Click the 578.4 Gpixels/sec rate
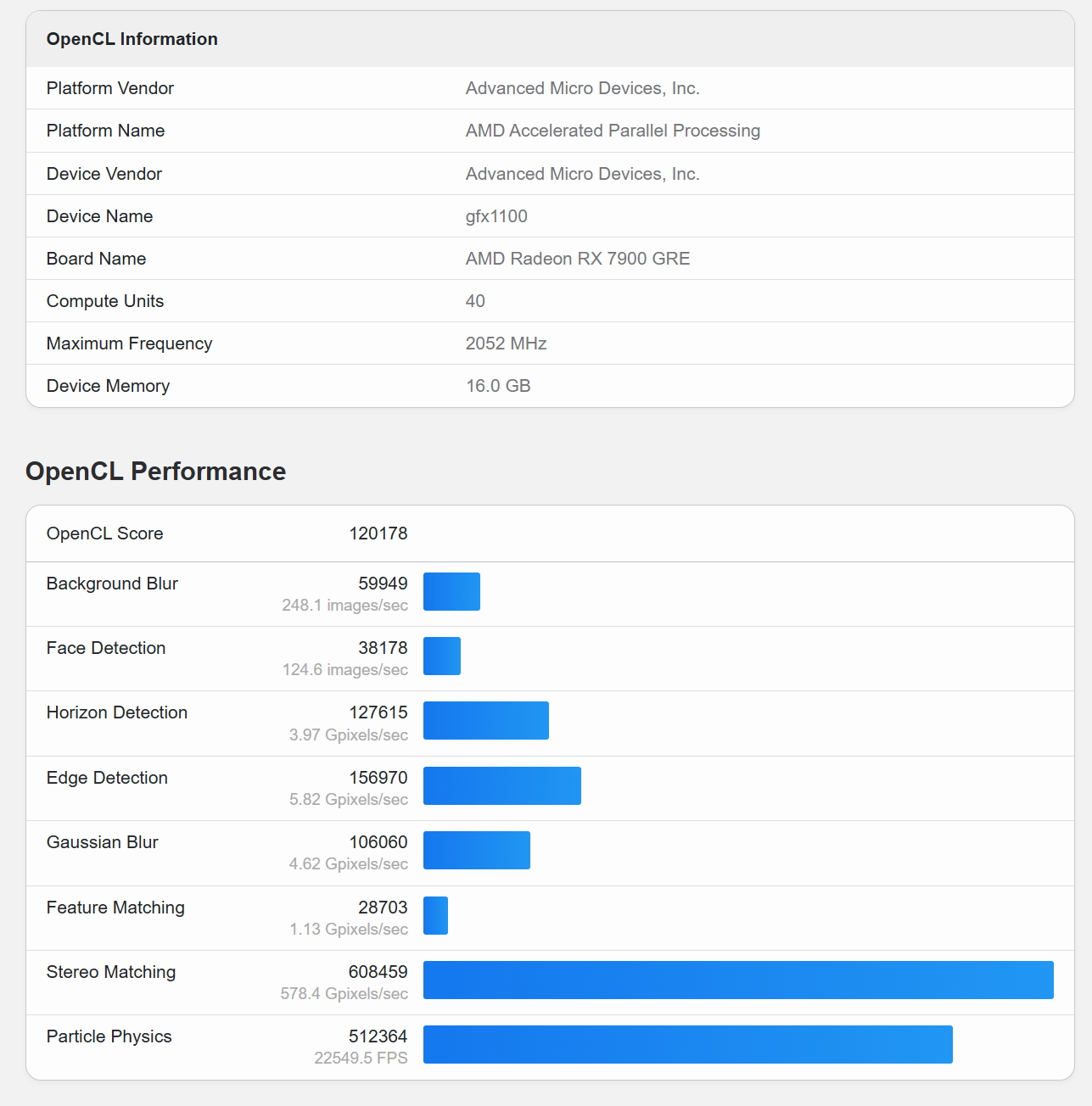The image size is (1092, 1106). point(344,994)
